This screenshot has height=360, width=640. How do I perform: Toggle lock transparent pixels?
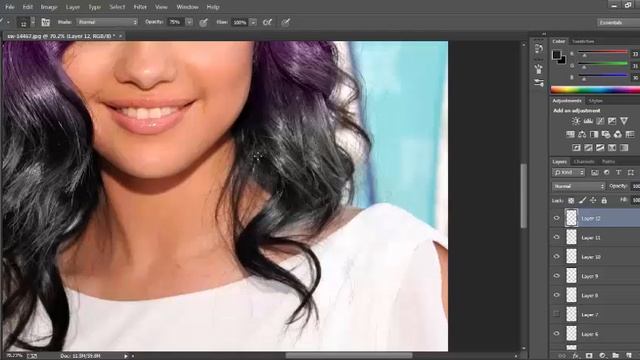[571, 200]
